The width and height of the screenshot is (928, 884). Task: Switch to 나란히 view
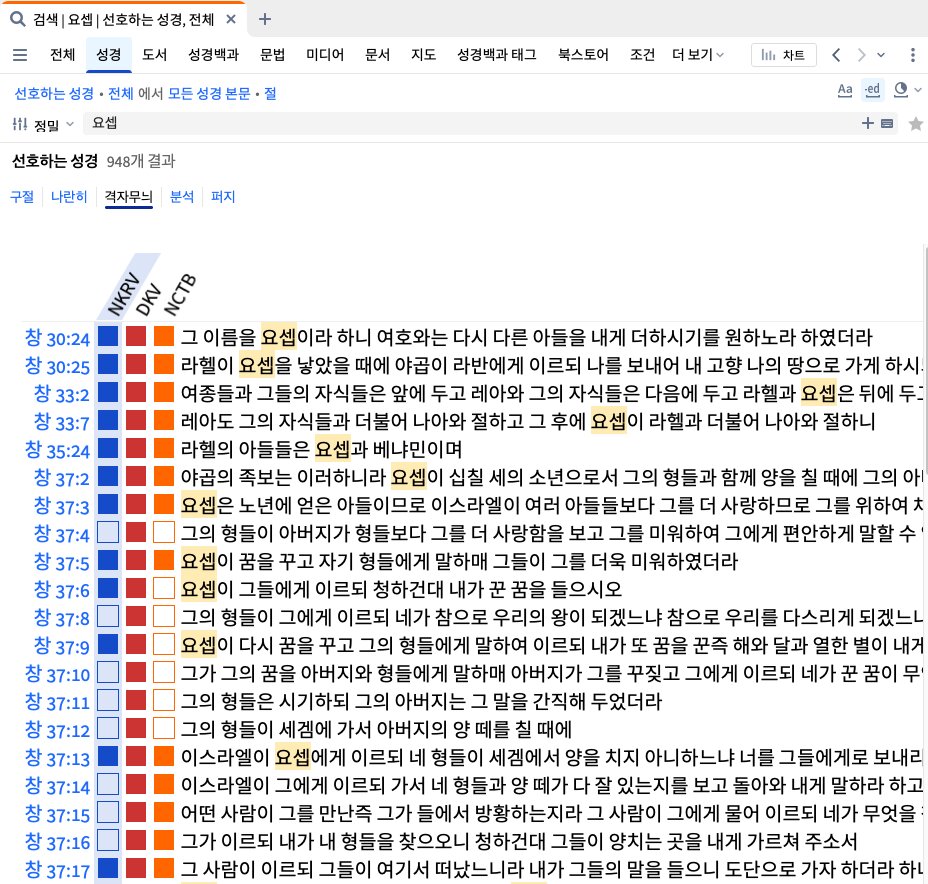click(69, 196)
